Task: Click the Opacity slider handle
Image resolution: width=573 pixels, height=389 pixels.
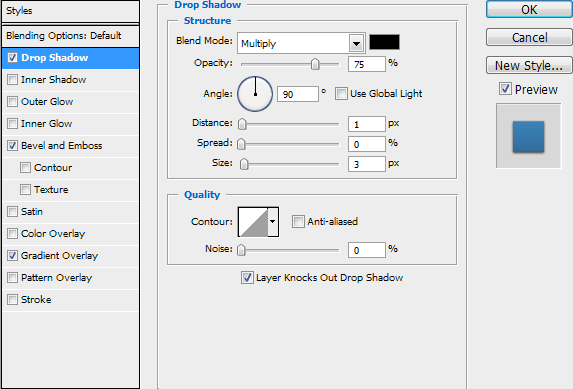Action: [x=315, y=64]
